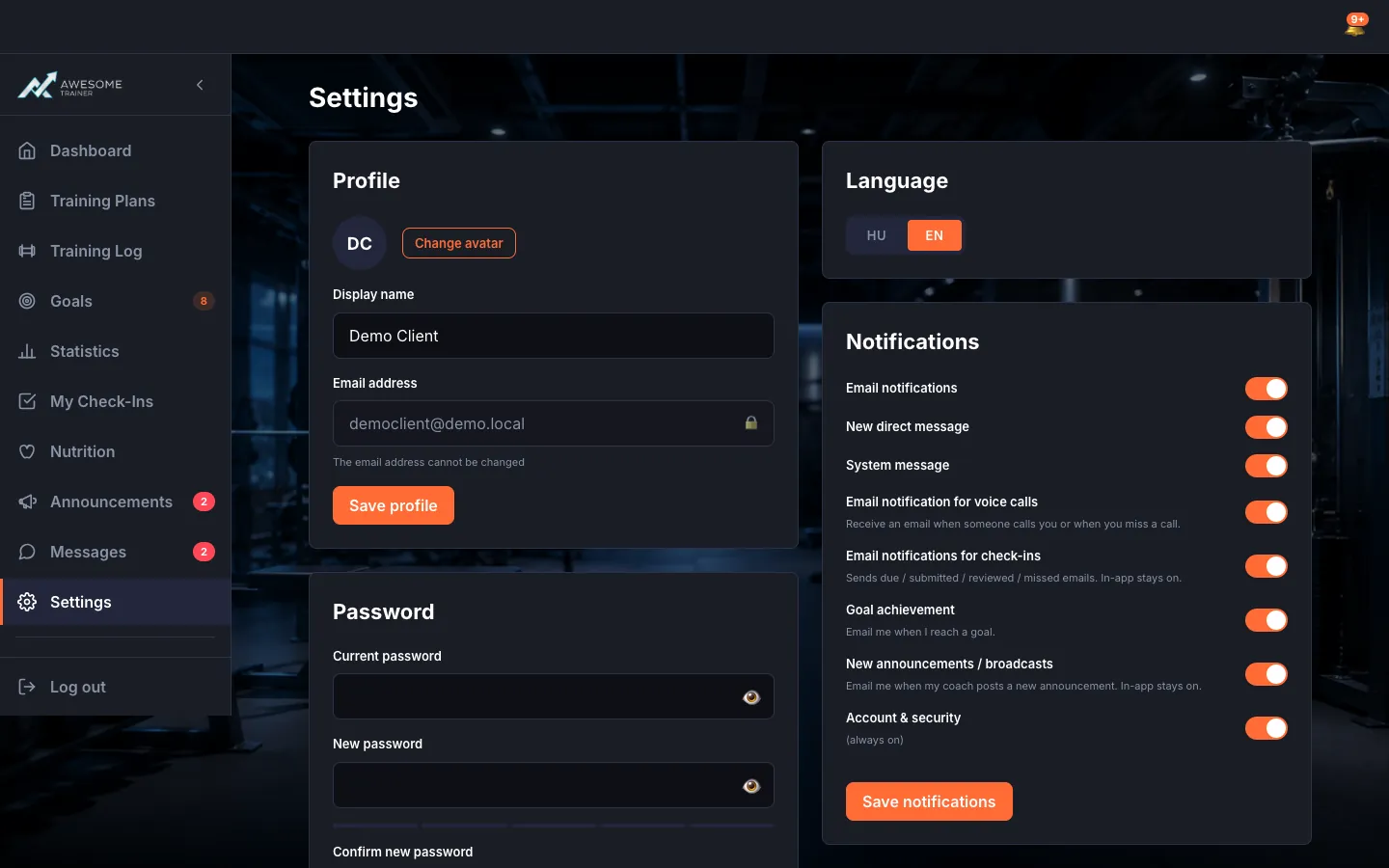The image size is (1389, 868).
Task: Open Statistics page
Action: (116, 351)
